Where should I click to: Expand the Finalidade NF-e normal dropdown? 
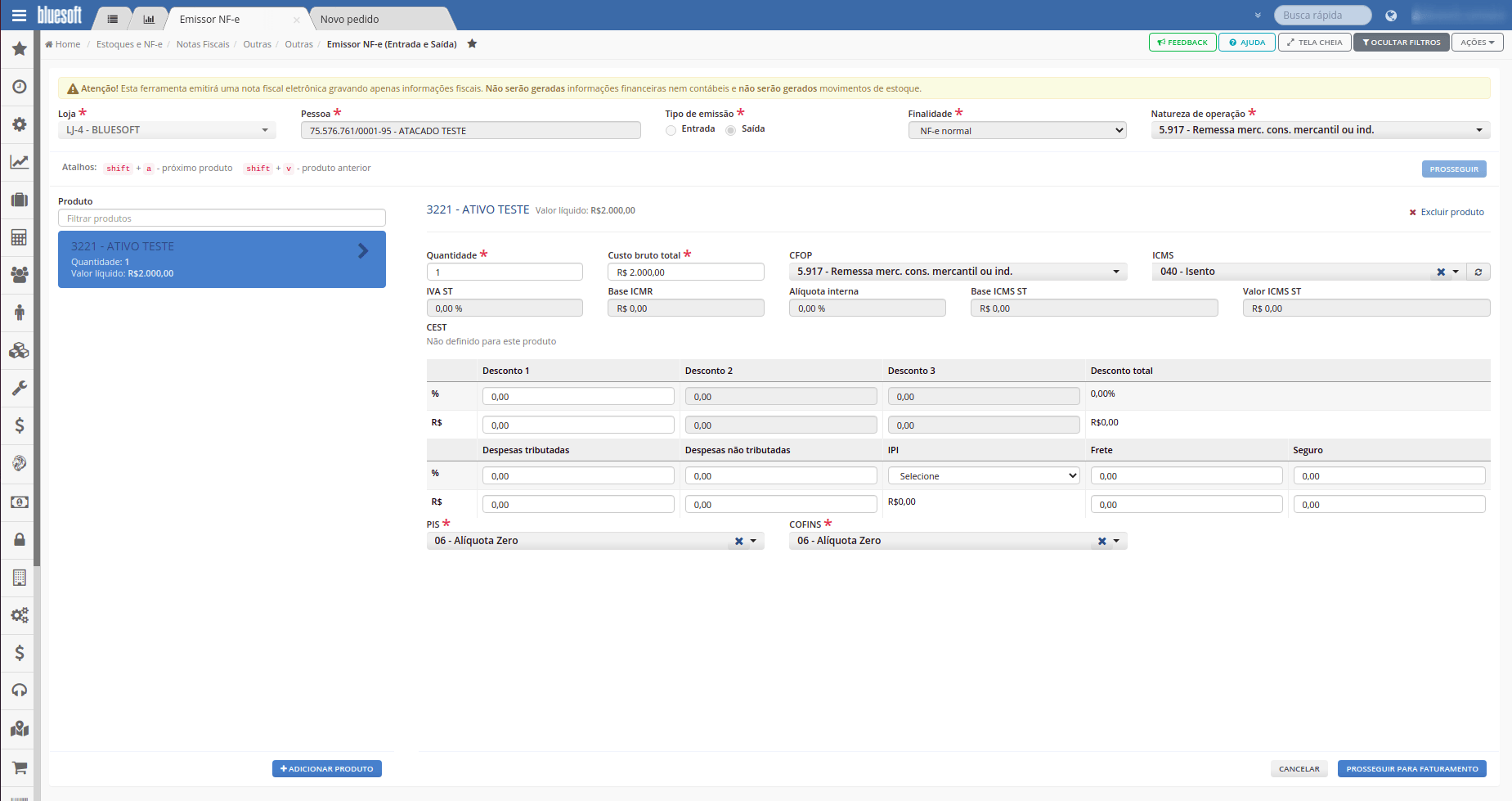coord(1017,130)
